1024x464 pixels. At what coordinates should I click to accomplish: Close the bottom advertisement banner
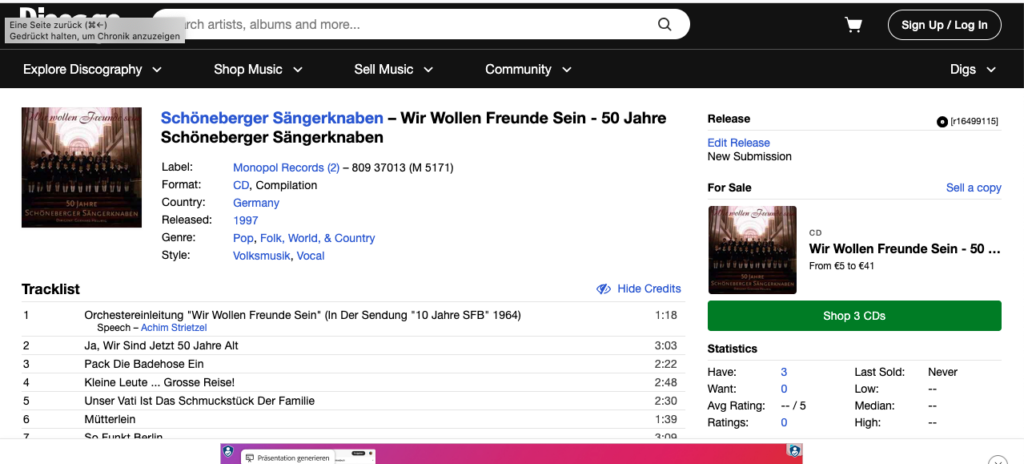pos(998,460)
